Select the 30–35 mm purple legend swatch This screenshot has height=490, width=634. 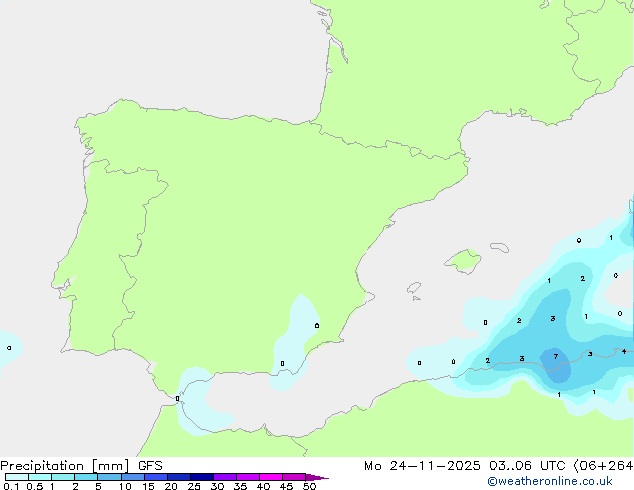click(x=225, y=477)
